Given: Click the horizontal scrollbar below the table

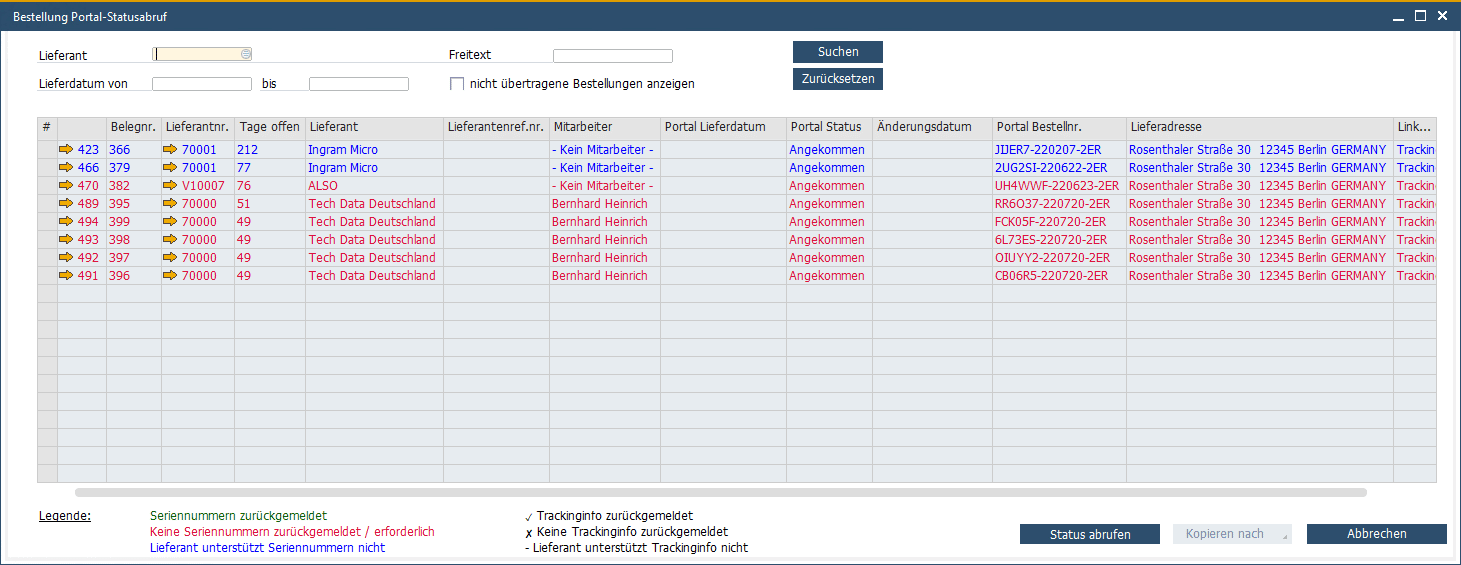Looking at the screenshot, I should 720,492.
